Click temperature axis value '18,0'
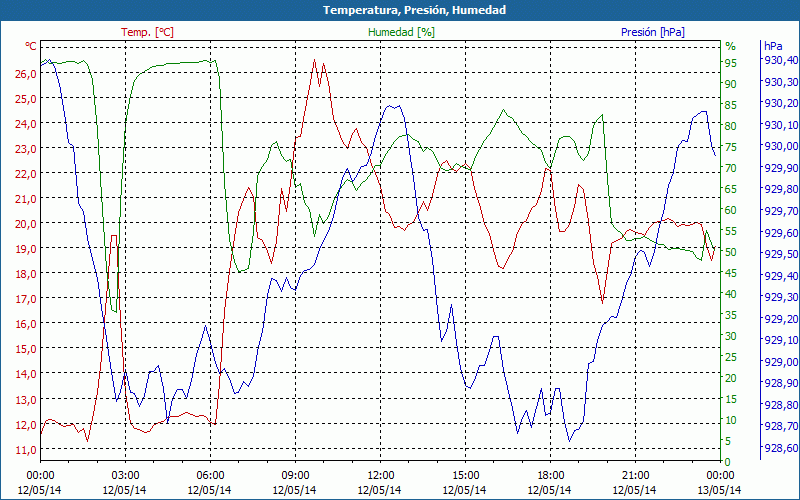The image size is (800, 500). [x=26, y=273]
